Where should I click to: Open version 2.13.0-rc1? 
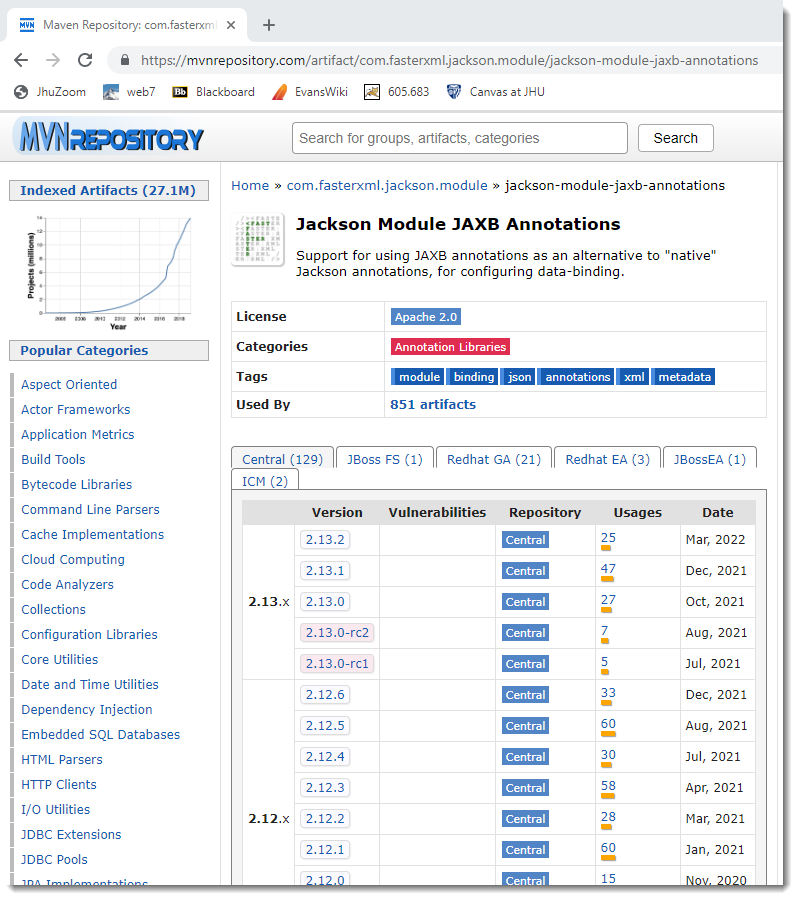pos(337,664)
